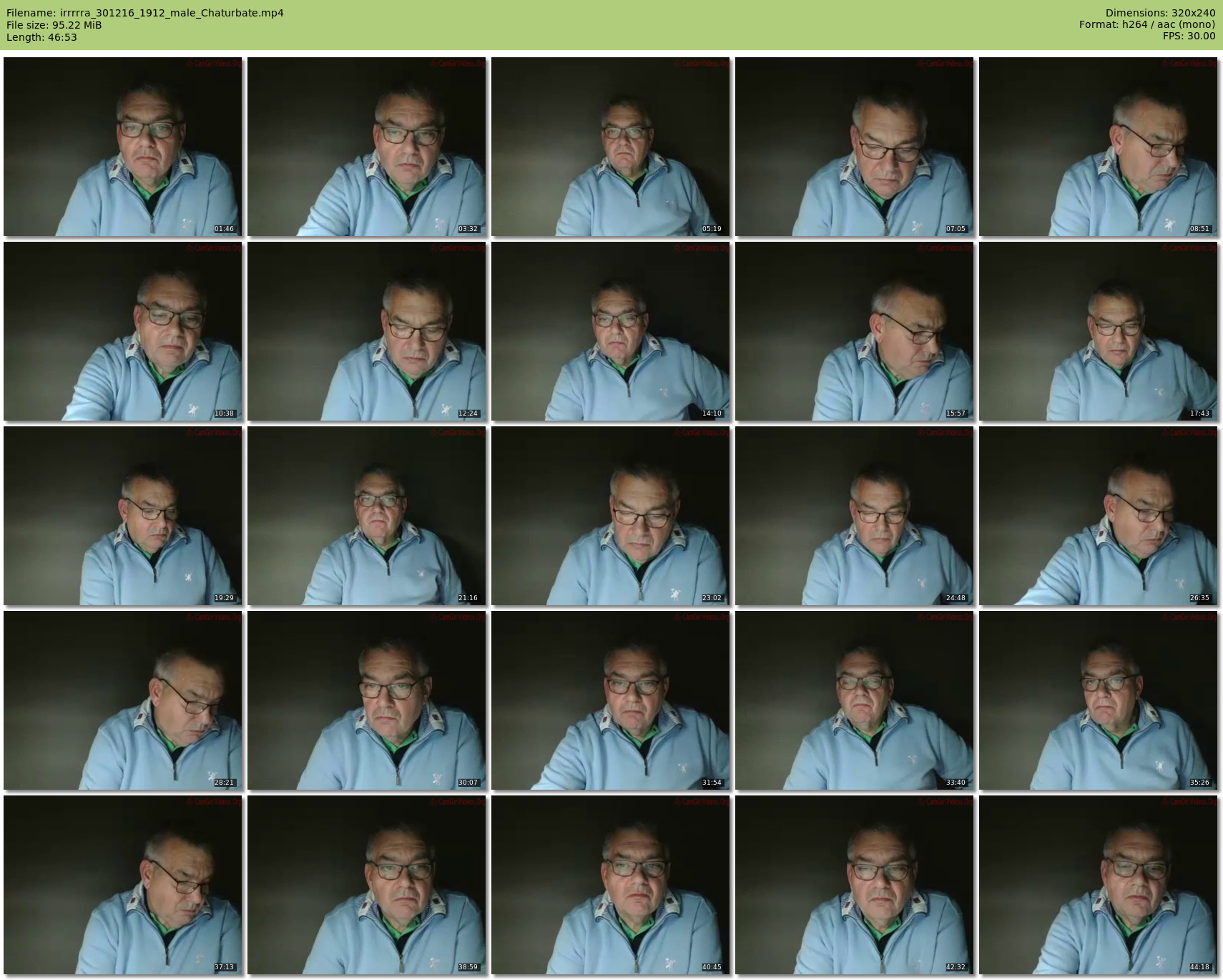
Task: Click the frame at 12:24
Action: tap(367, 331)
